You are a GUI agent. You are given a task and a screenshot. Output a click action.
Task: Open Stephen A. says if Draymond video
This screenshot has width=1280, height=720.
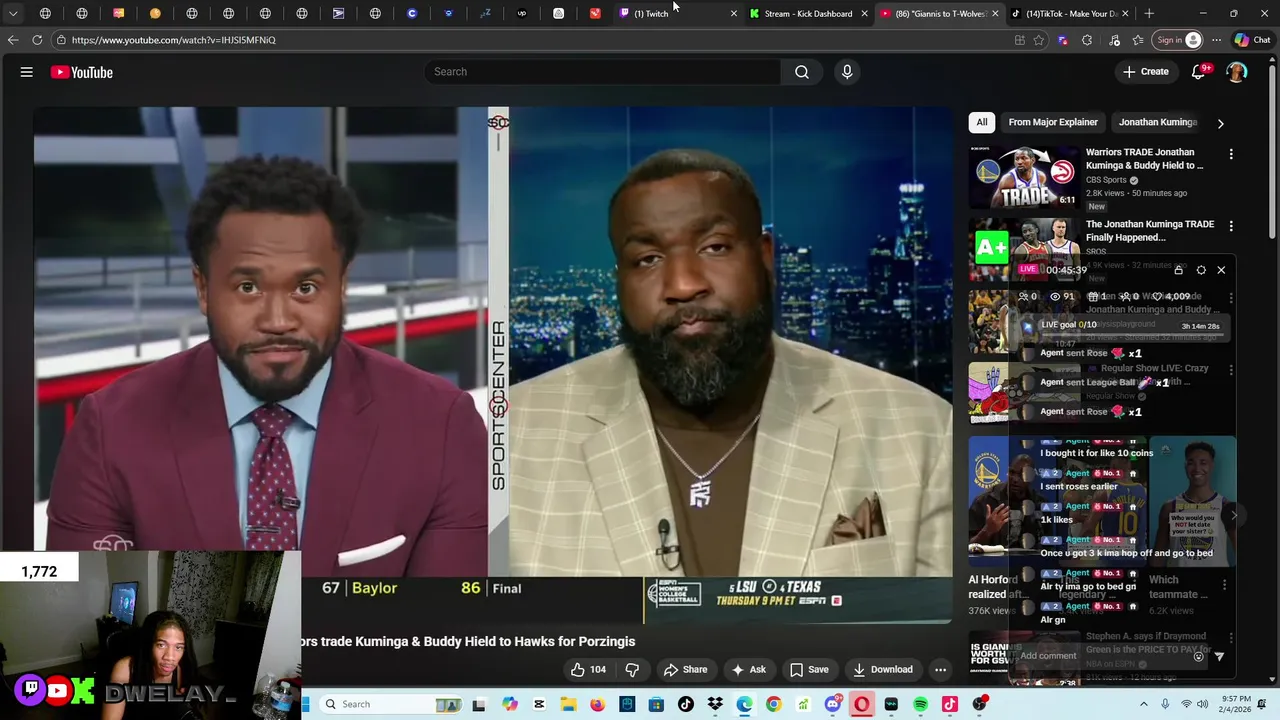(1149, 643)
